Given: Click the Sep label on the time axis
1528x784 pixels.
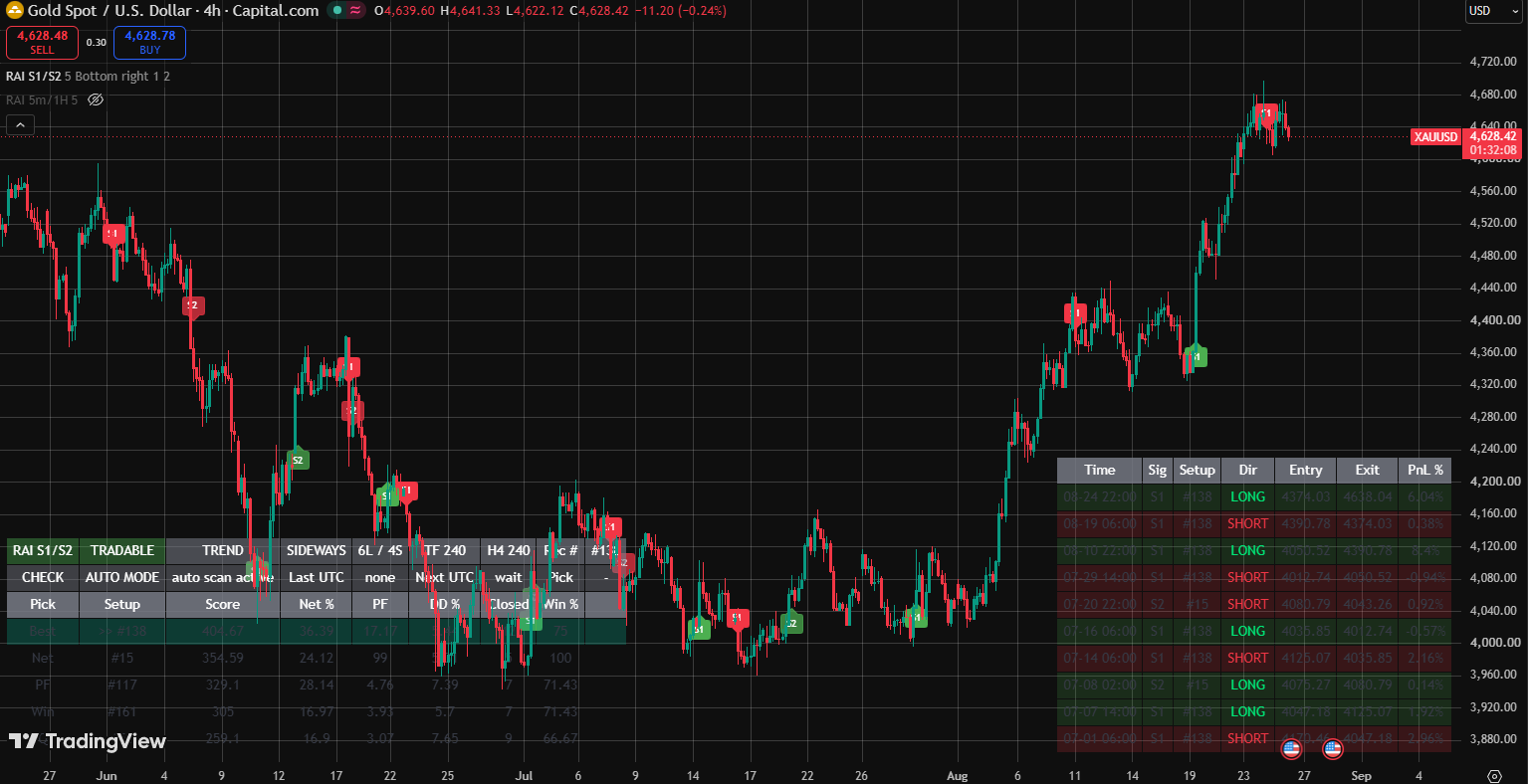Looking at the screenshot, I should [x=1361, y=776].
